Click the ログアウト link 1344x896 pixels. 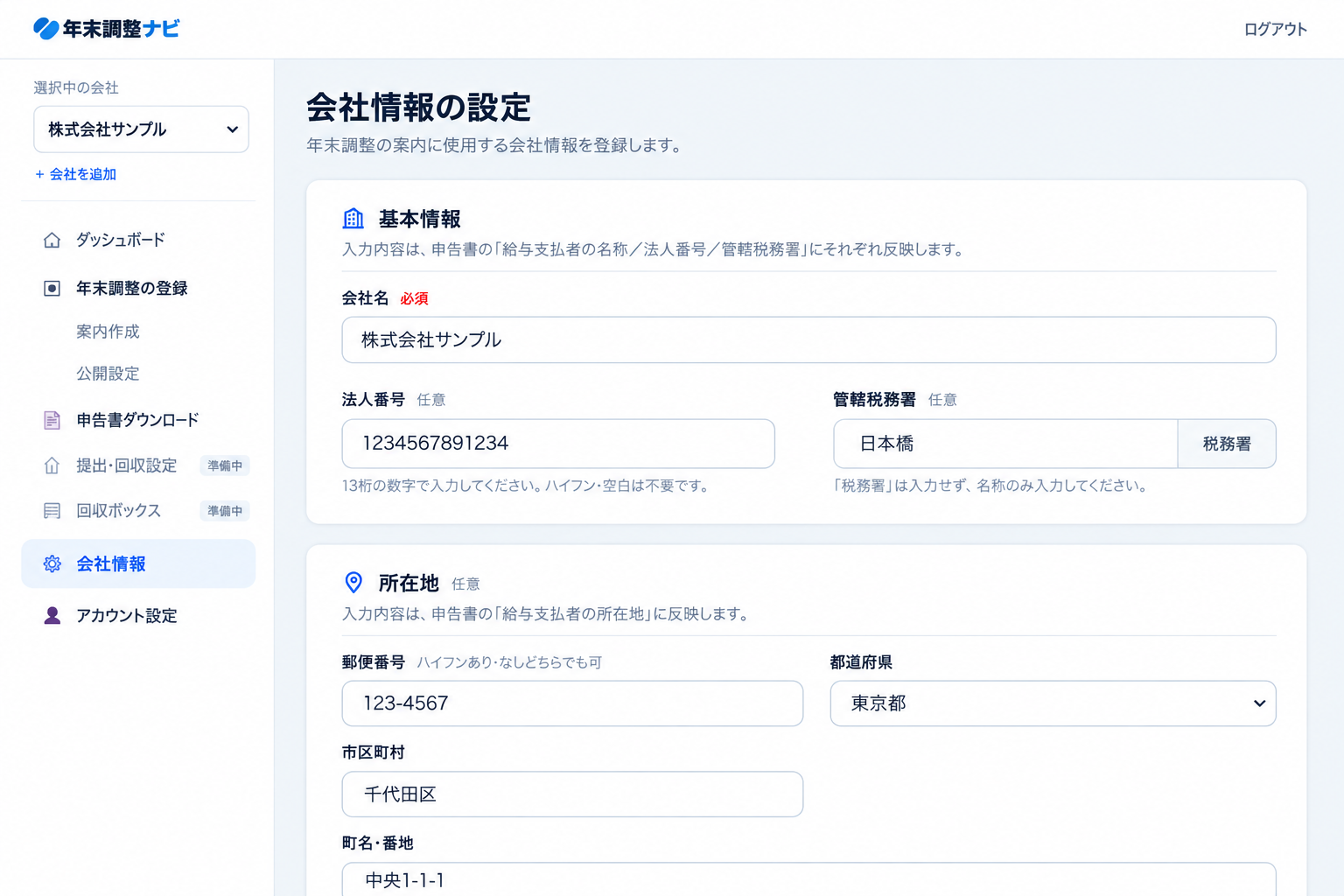(1275, 29)
